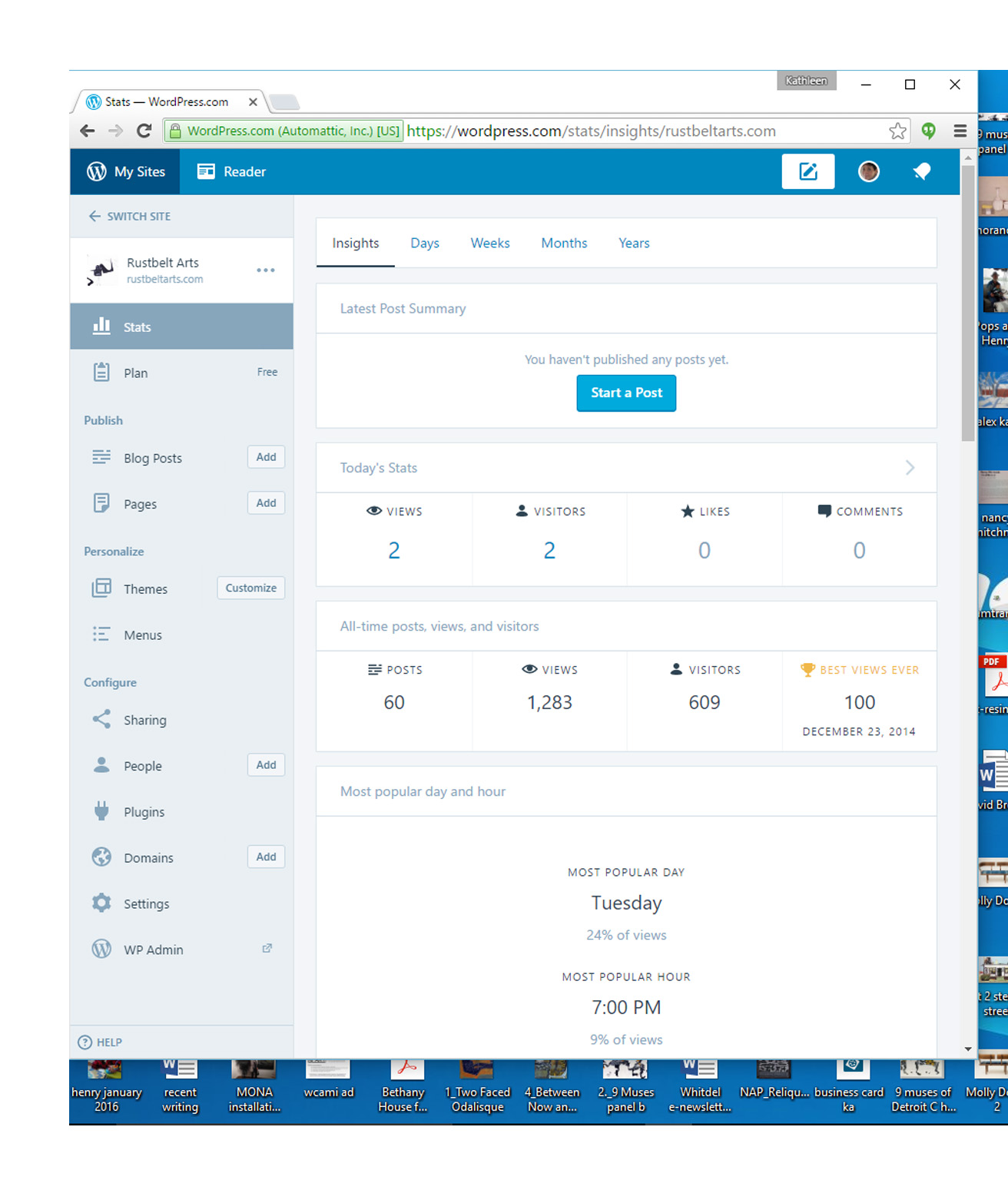This screenshot has height=1180, width=1008.
Task: Click Add button next to Blog Posts
Action: pos(266,457)
